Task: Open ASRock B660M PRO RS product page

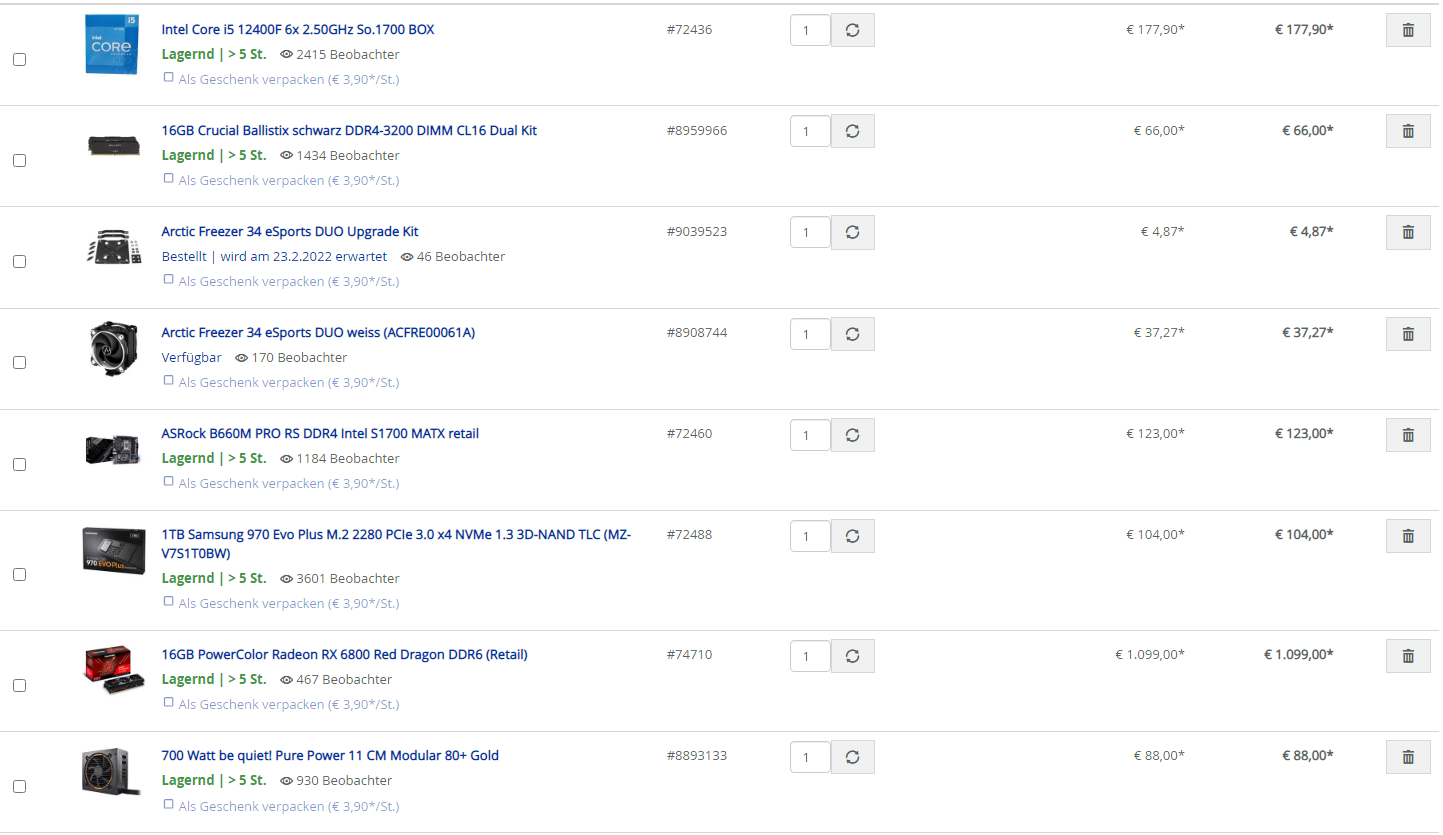Action: click(x=320, y=434)
